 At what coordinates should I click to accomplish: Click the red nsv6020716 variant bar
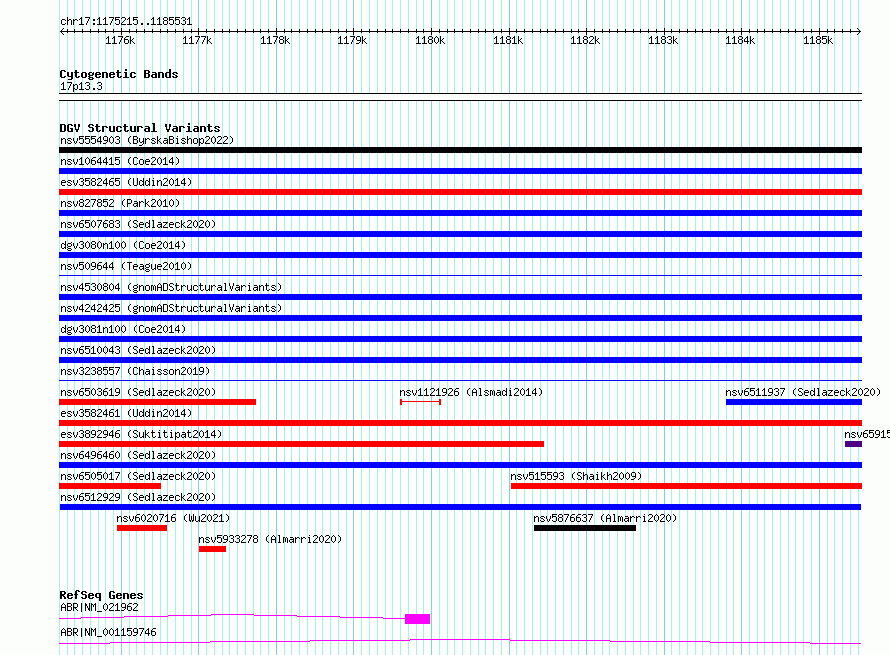(142, 528)
